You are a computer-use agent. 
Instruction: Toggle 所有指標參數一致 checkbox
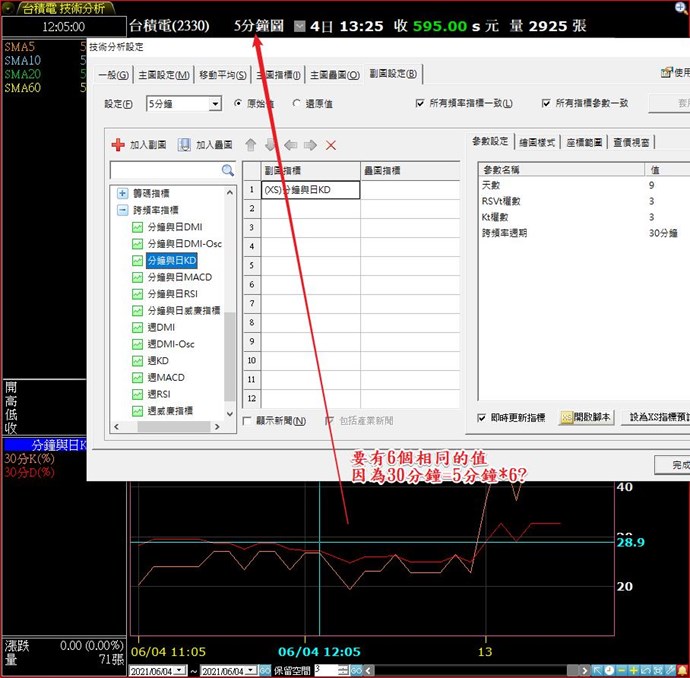pos(547,103)
